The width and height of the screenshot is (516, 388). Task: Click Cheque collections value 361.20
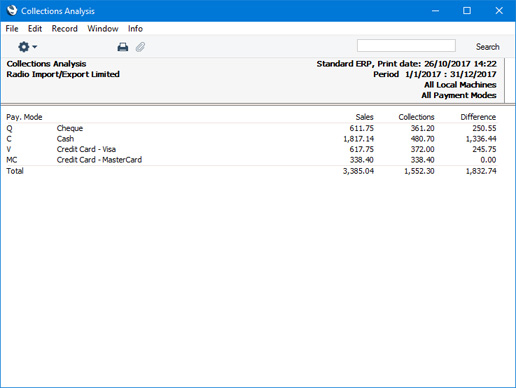point(422,128)
